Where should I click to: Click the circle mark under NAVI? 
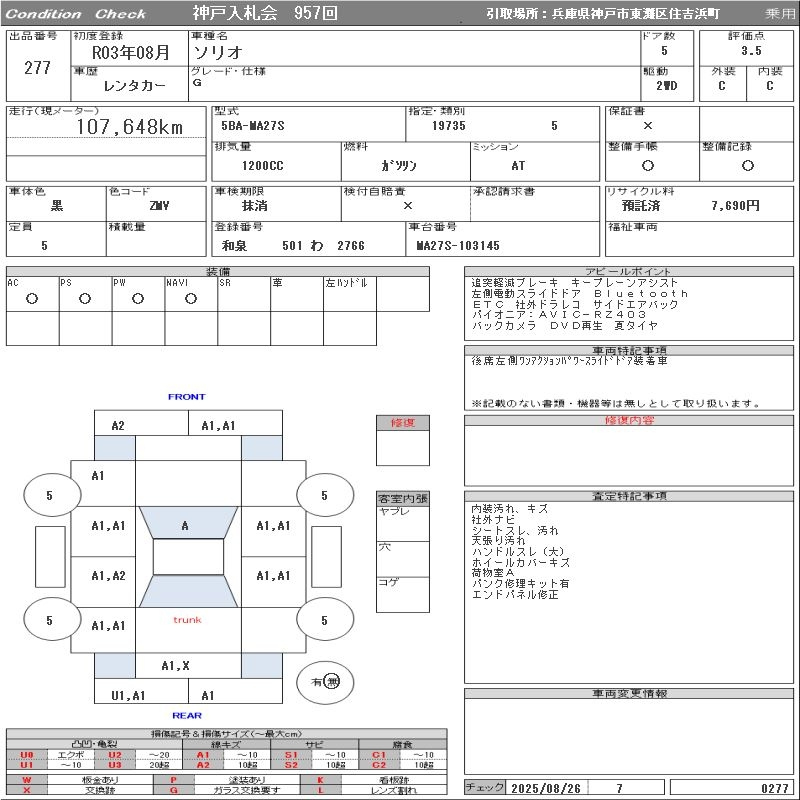pos(191,299)
